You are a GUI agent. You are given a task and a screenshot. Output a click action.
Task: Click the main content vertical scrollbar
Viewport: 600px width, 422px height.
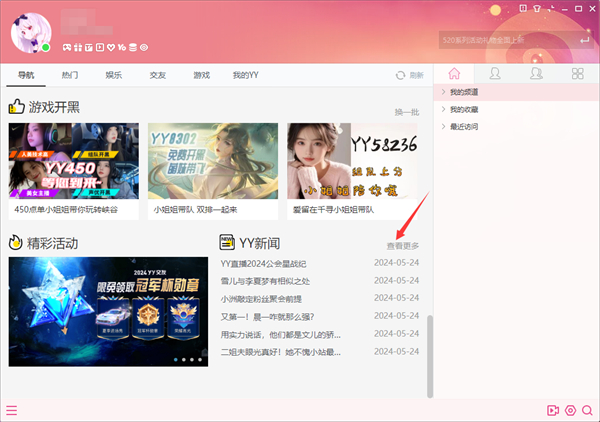(430, 357)
